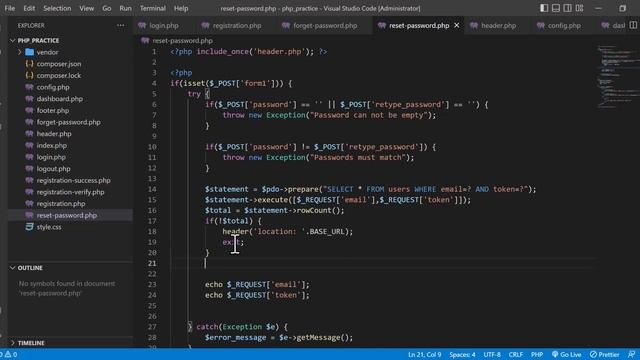Toggle primary sidebar layout icon

tap(544, 8)
